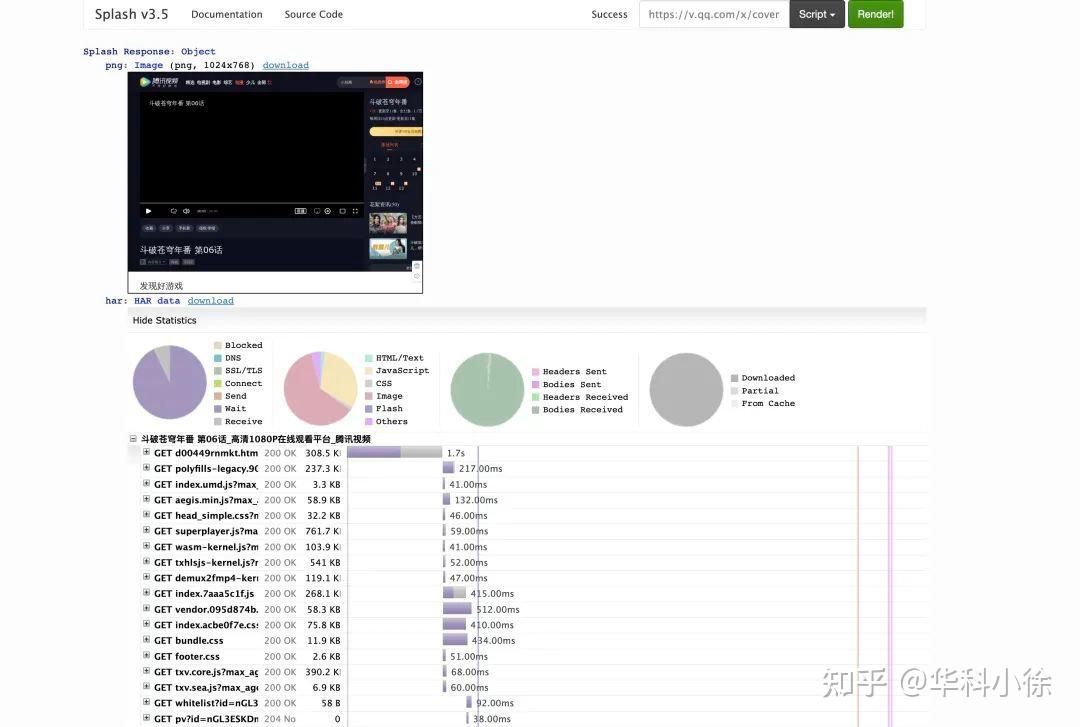Expand GET superplayer.js request row
Viewport: 1080px width, 727px height.
pyautogui.click(x=146, y=531)
